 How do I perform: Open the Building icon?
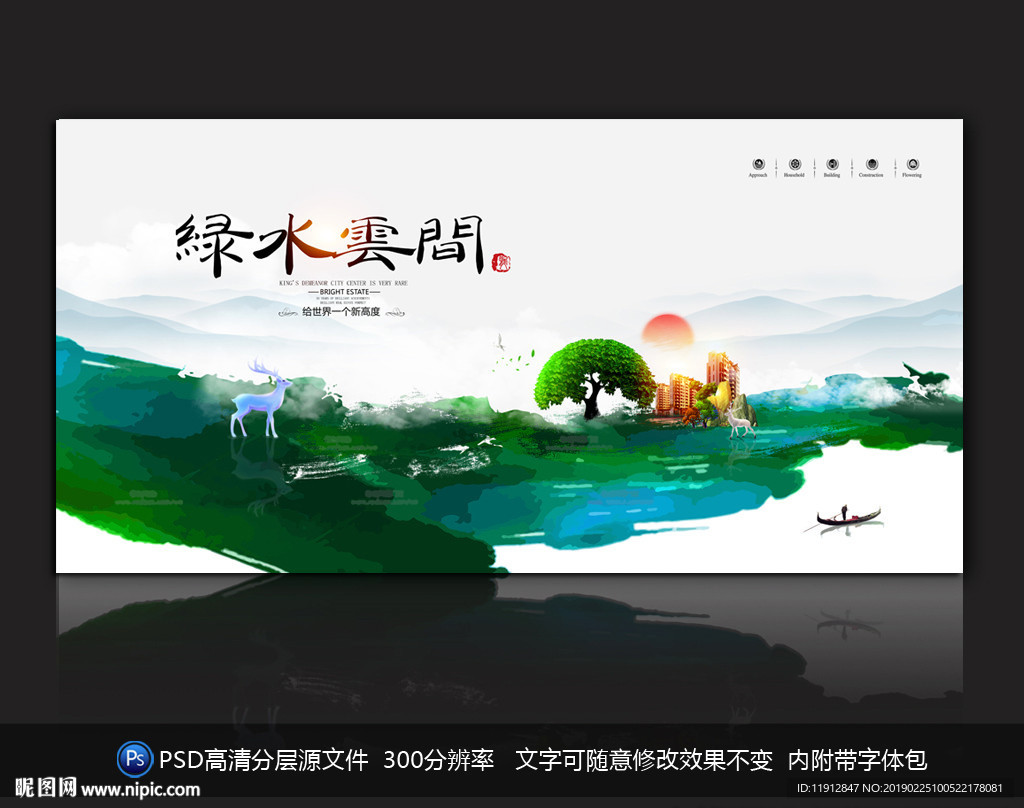(832, 165)
